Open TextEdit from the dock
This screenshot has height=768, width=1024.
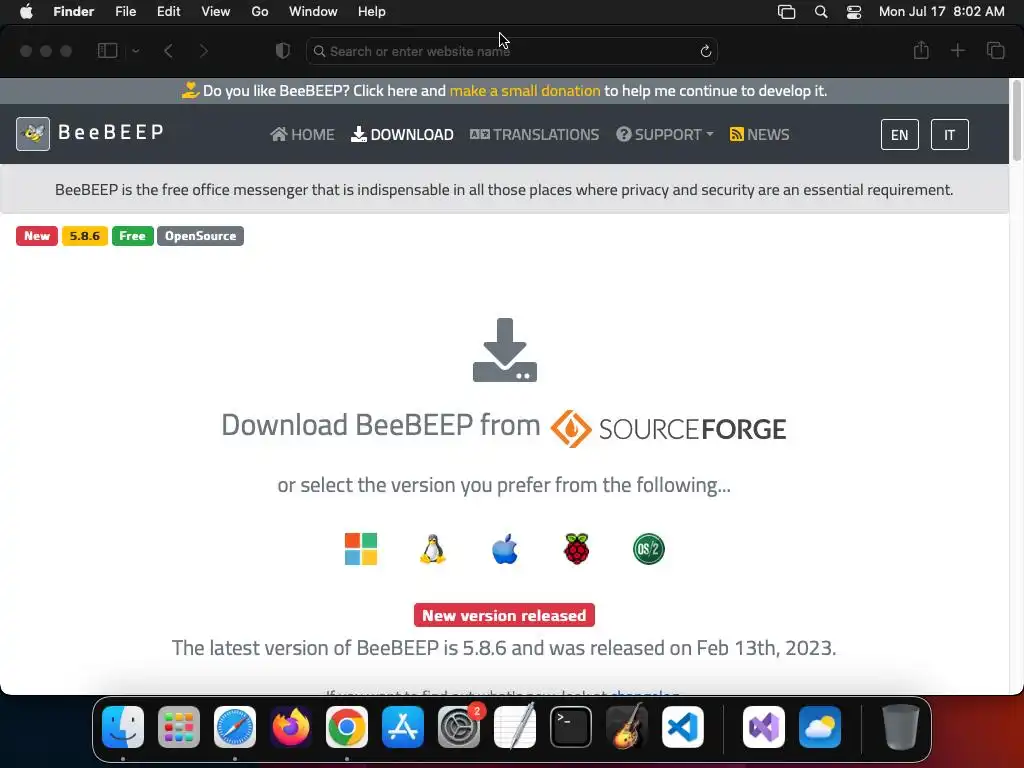pyautogui.click(x=515, y=727)
